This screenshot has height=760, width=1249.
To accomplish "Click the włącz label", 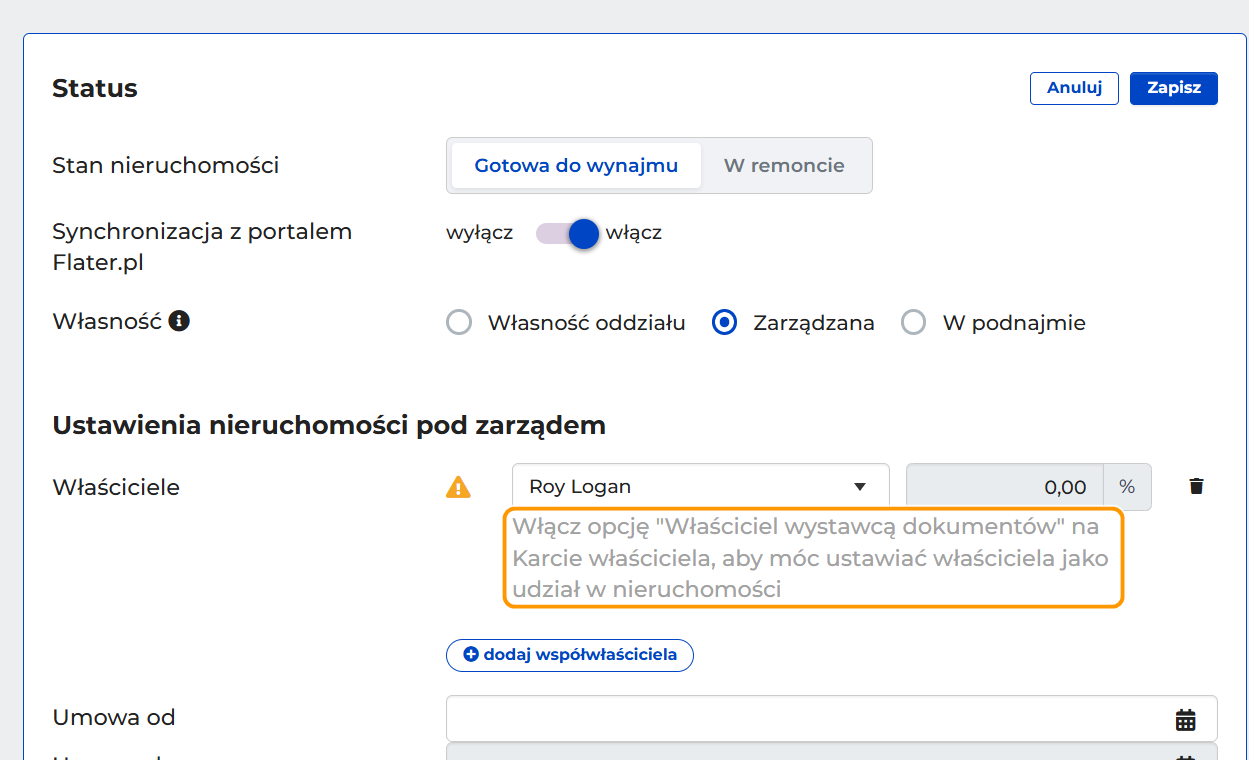I will 634,233.
